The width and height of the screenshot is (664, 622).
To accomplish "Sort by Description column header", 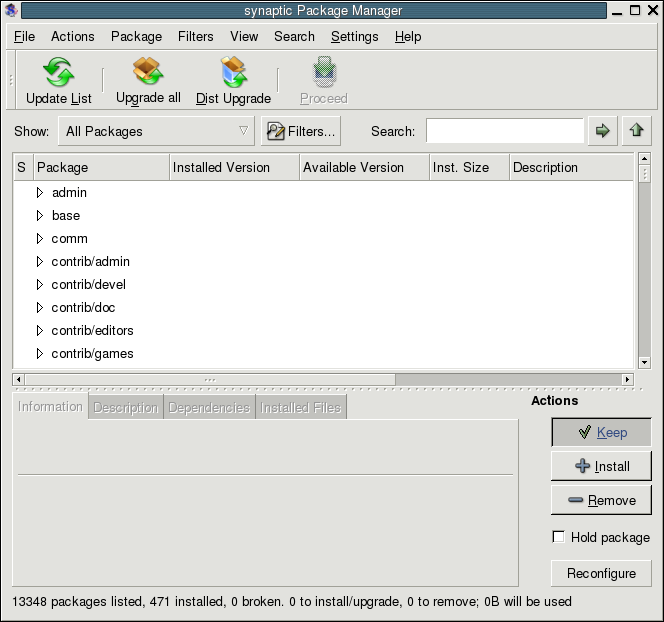I will click(571, 167).
